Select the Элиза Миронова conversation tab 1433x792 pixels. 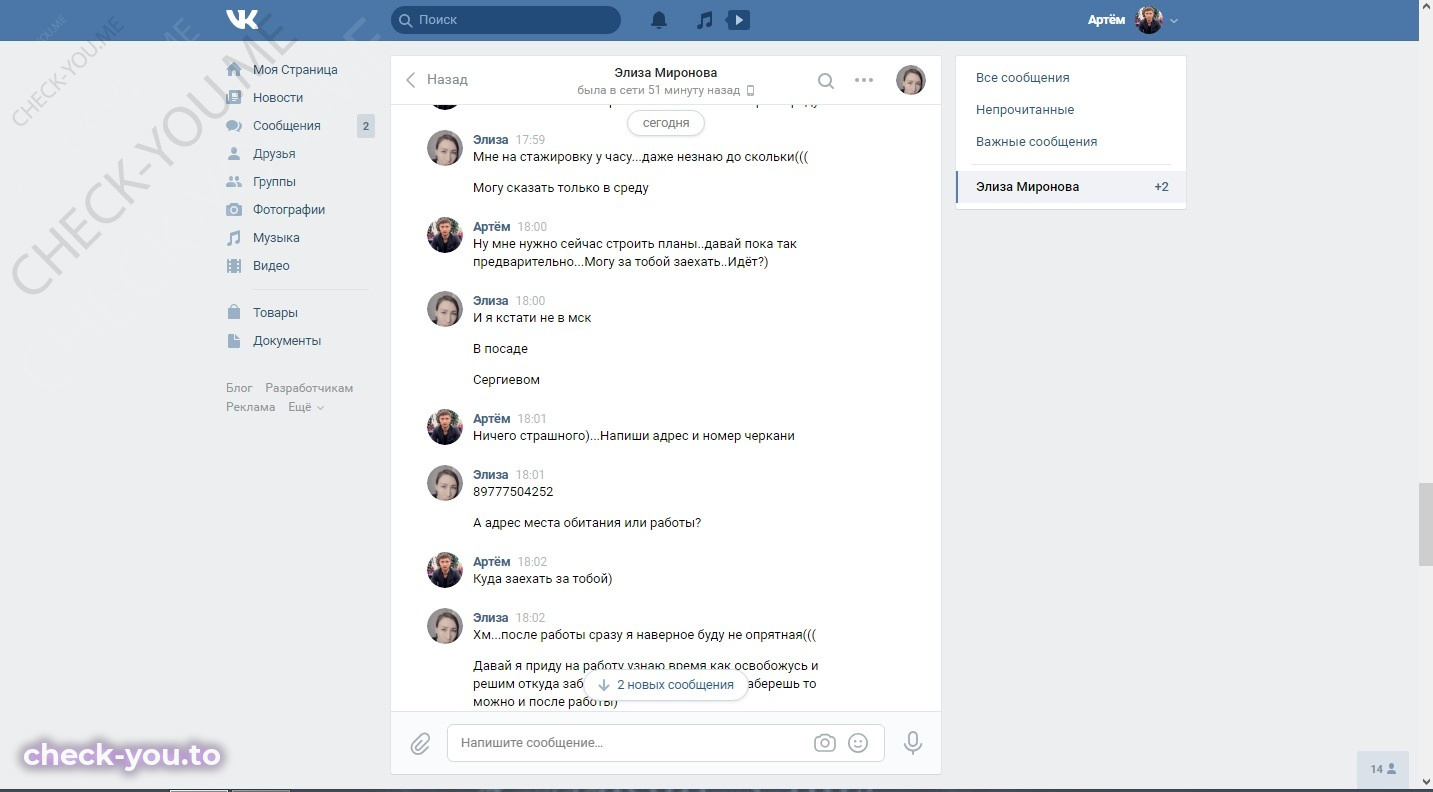pyautogui.click(x=1070, y=187)
